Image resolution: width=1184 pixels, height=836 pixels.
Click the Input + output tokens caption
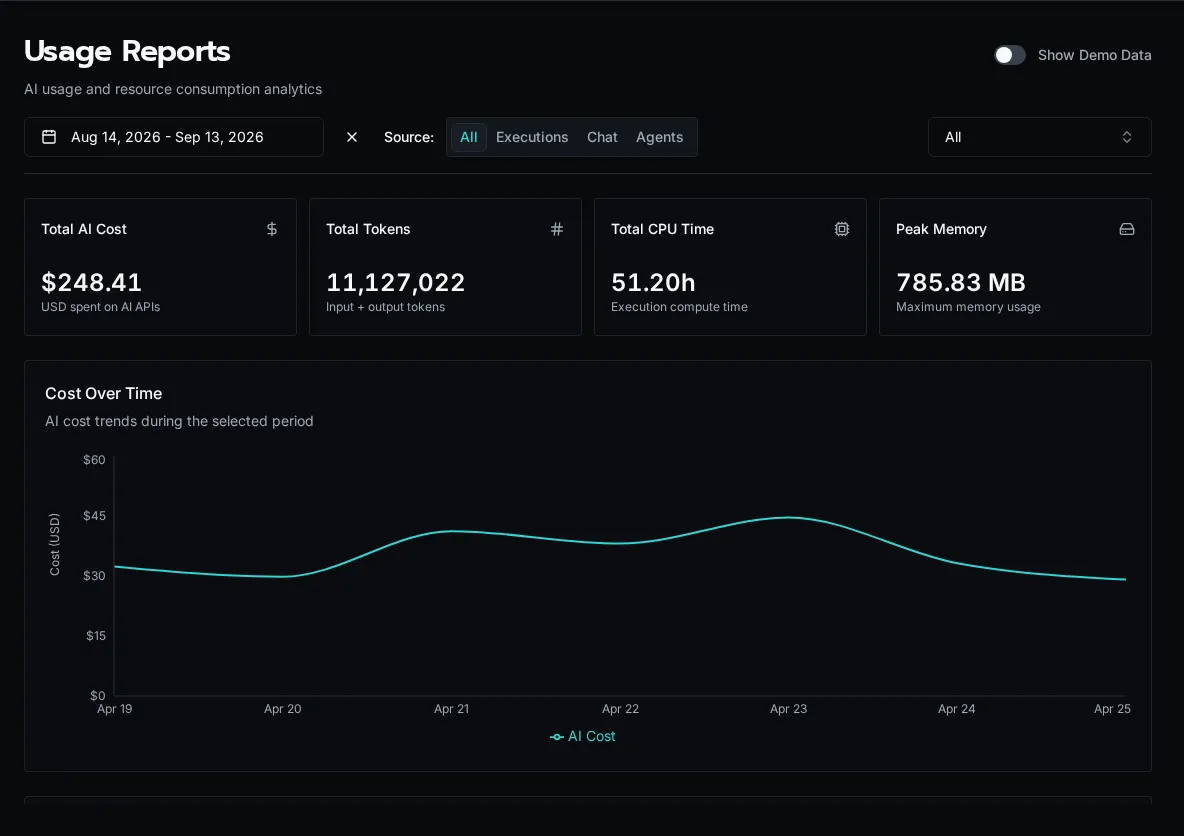(385, 307)
